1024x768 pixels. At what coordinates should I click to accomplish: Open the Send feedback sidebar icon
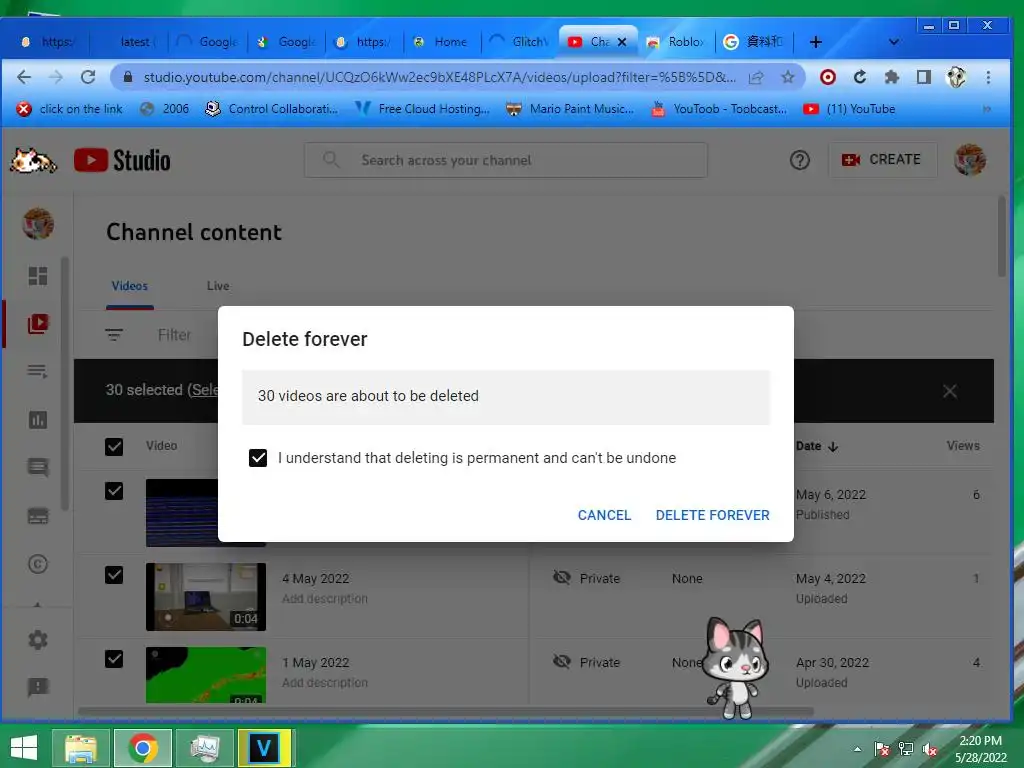pos(38,687)
